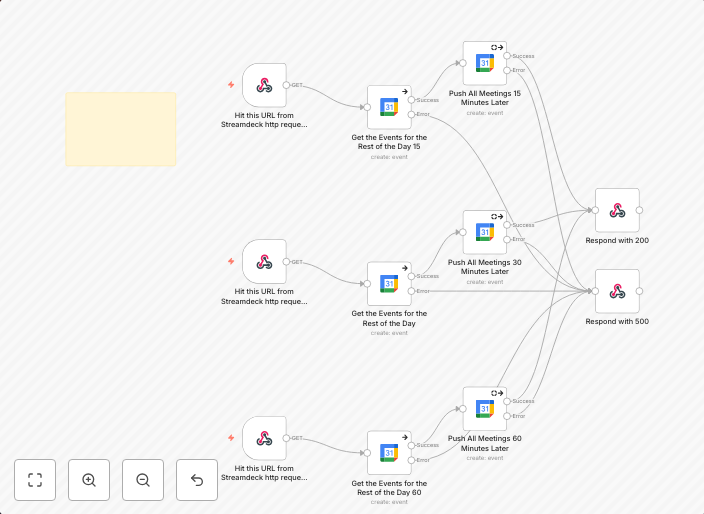Select the top Streamdeck webhook trigger node
The height and width of the screenshot is (514, 704).
coord(264,86)
